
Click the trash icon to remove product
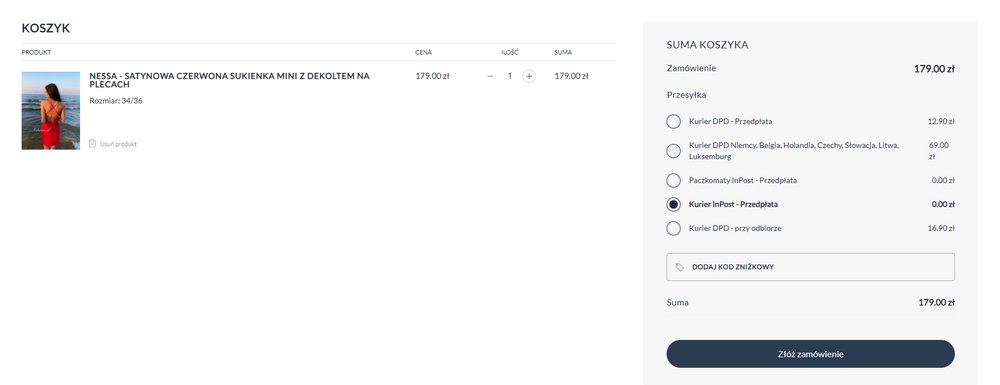92,143
